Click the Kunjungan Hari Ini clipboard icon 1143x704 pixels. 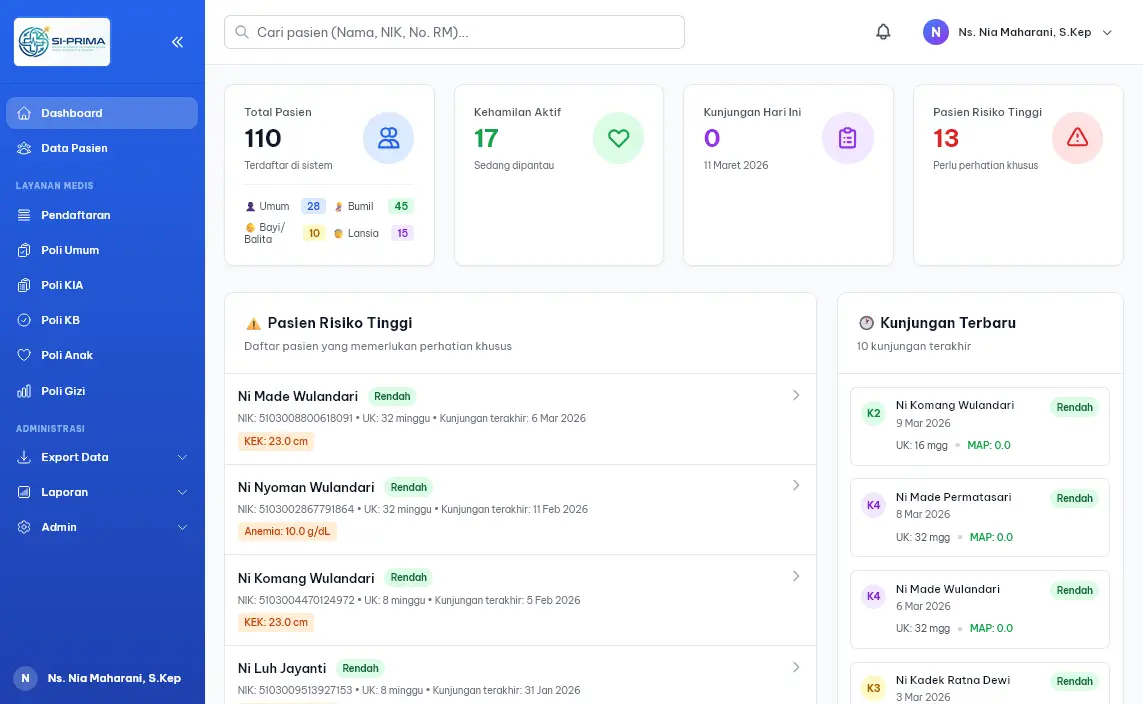847,138
